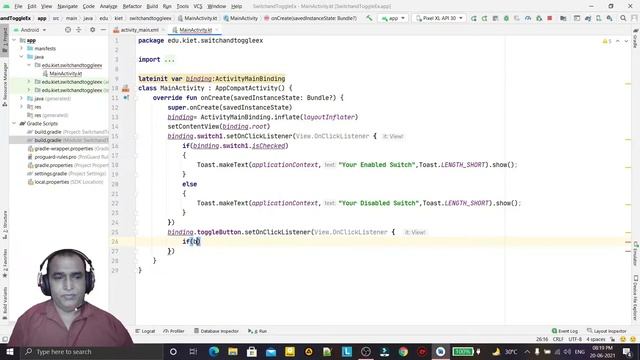
Task: Collapse the java folder node
Action: point(22,57)
